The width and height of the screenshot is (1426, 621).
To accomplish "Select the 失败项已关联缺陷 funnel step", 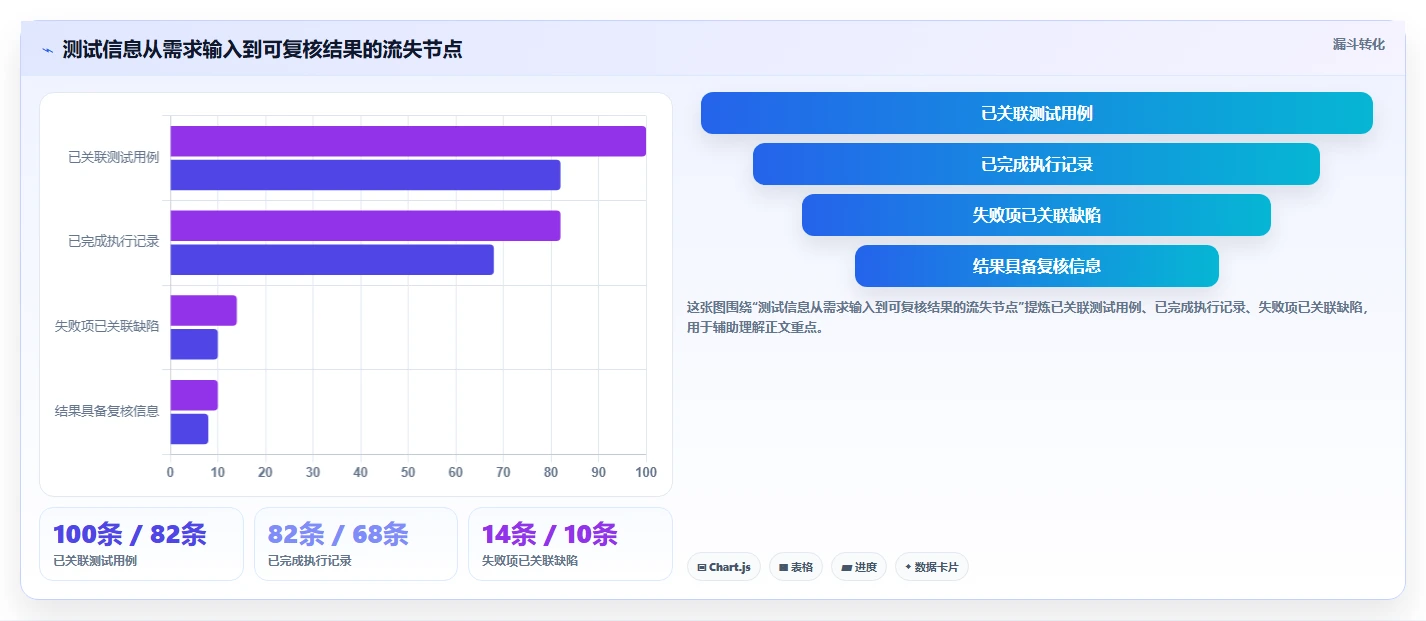I will point(1036,215).
